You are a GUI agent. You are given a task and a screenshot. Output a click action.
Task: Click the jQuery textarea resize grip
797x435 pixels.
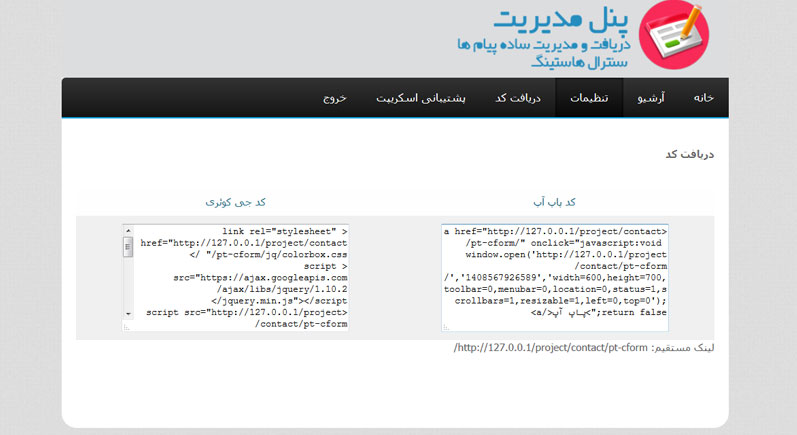[127, 327]
